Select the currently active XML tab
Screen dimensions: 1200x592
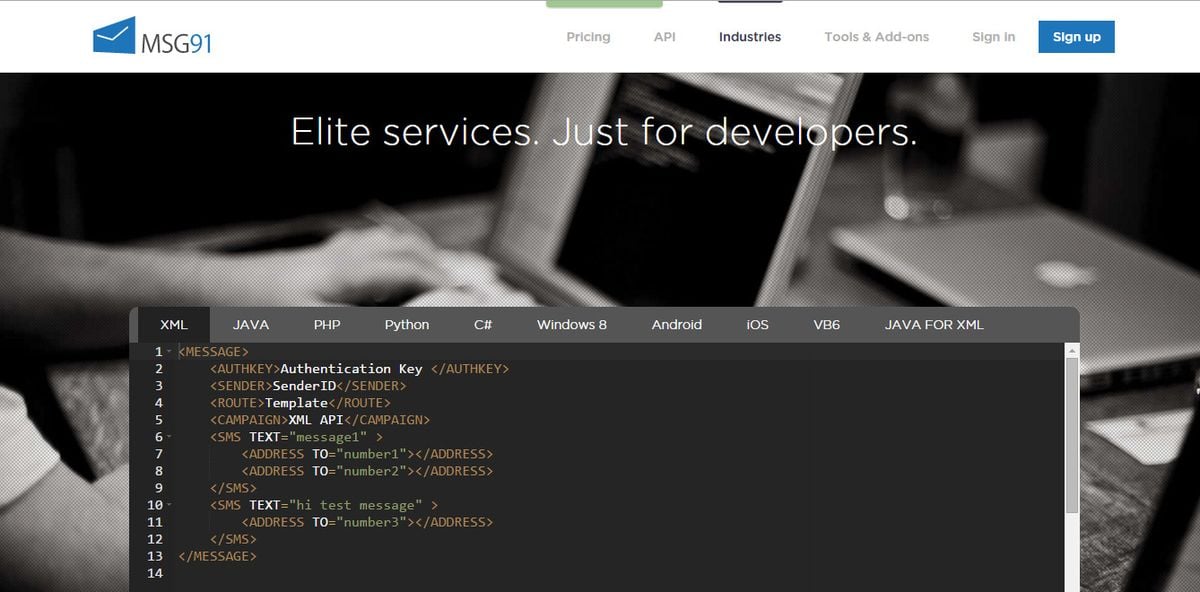click(x=173, y=324)
